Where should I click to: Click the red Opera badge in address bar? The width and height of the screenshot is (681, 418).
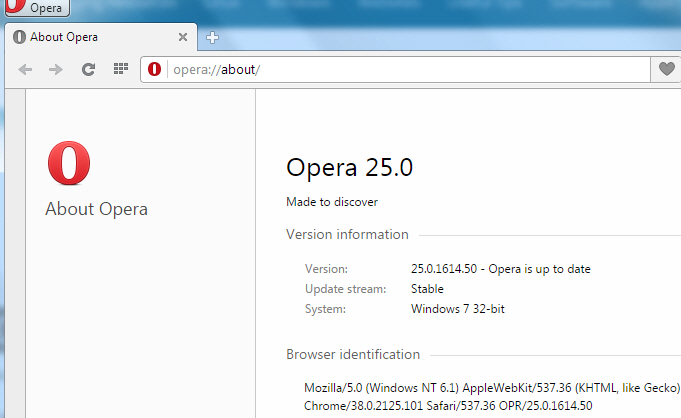[x=154, y=69]
